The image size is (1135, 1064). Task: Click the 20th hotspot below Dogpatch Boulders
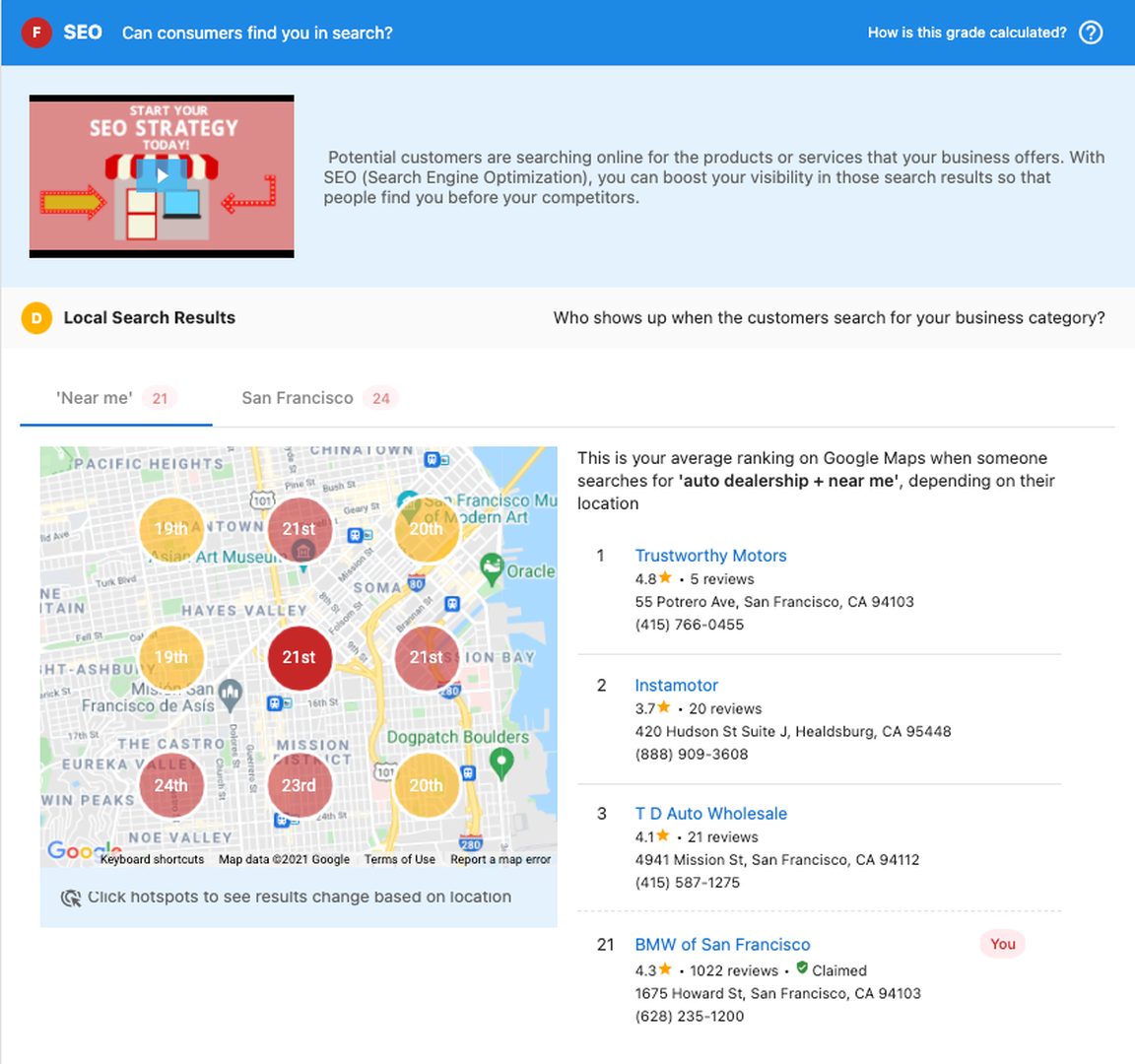point(427,785)
